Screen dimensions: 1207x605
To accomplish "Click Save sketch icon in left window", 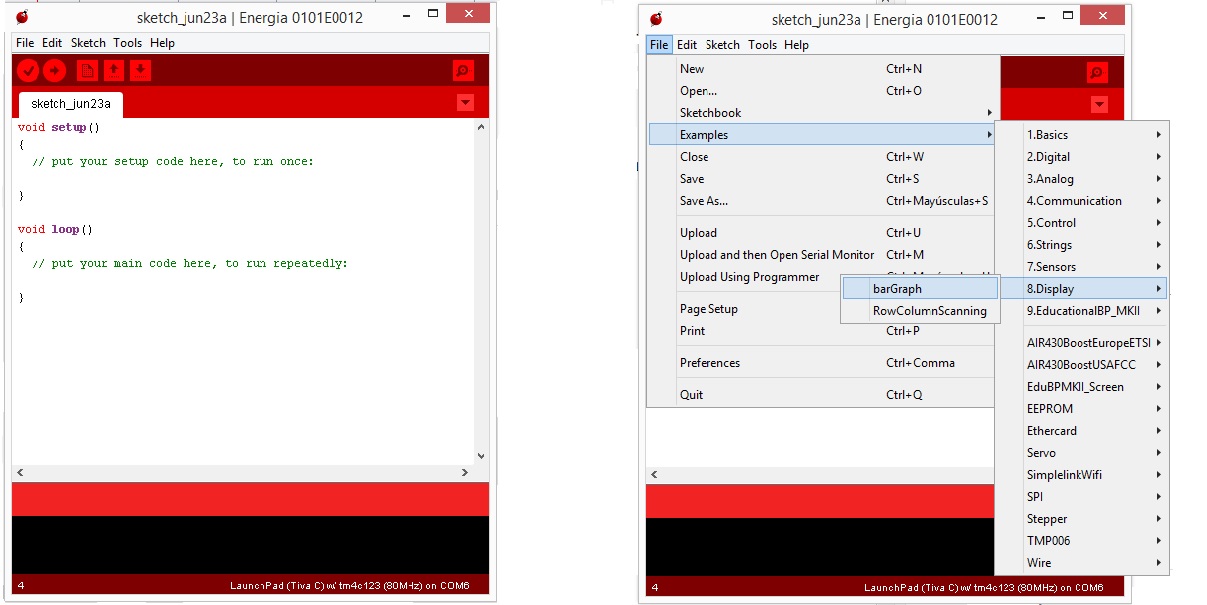I will [x=140, y=70].
